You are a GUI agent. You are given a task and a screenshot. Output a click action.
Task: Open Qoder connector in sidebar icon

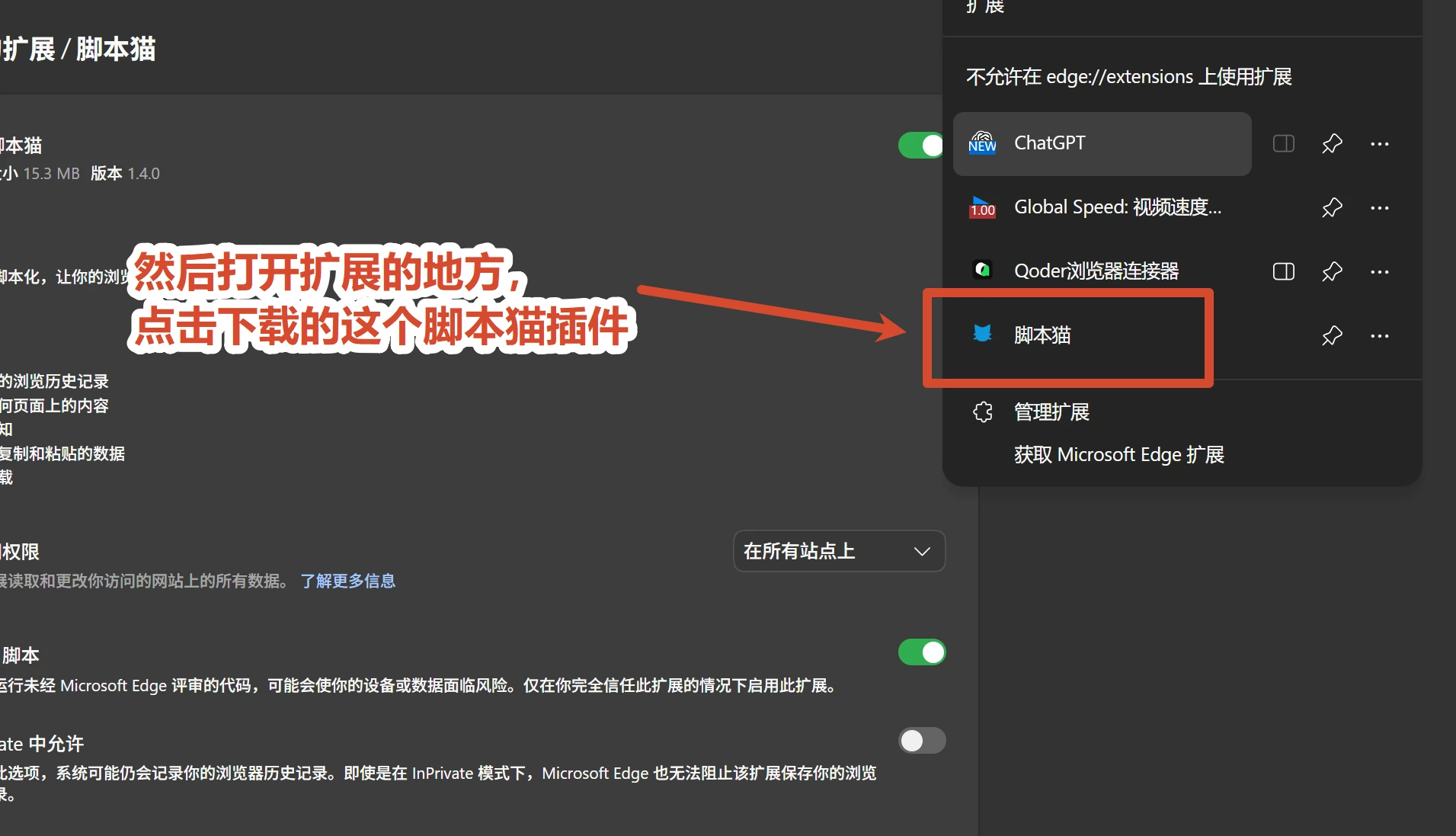coord(1284,271)
